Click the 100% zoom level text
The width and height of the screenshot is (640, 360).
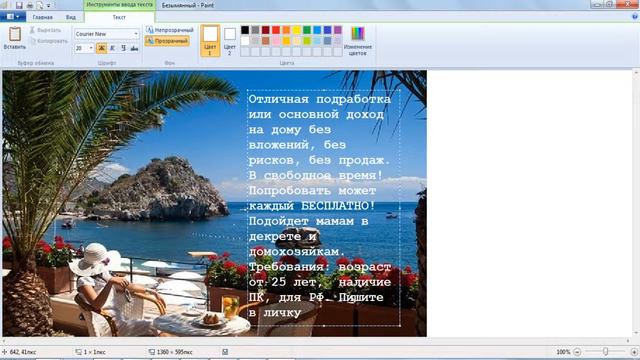pos(563,352)
